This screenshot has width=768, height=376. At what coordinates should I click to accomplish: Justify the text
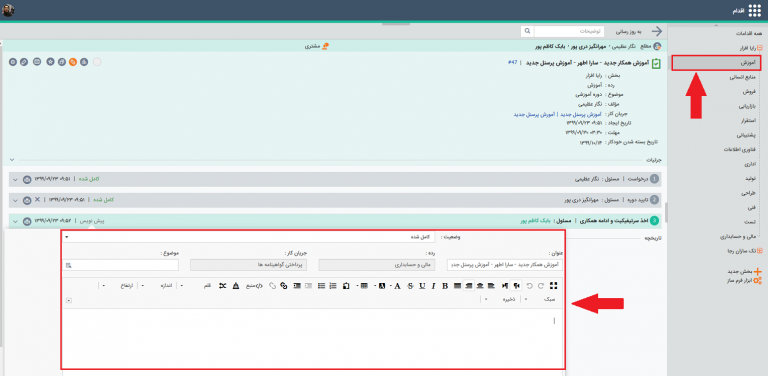[457, 285]
